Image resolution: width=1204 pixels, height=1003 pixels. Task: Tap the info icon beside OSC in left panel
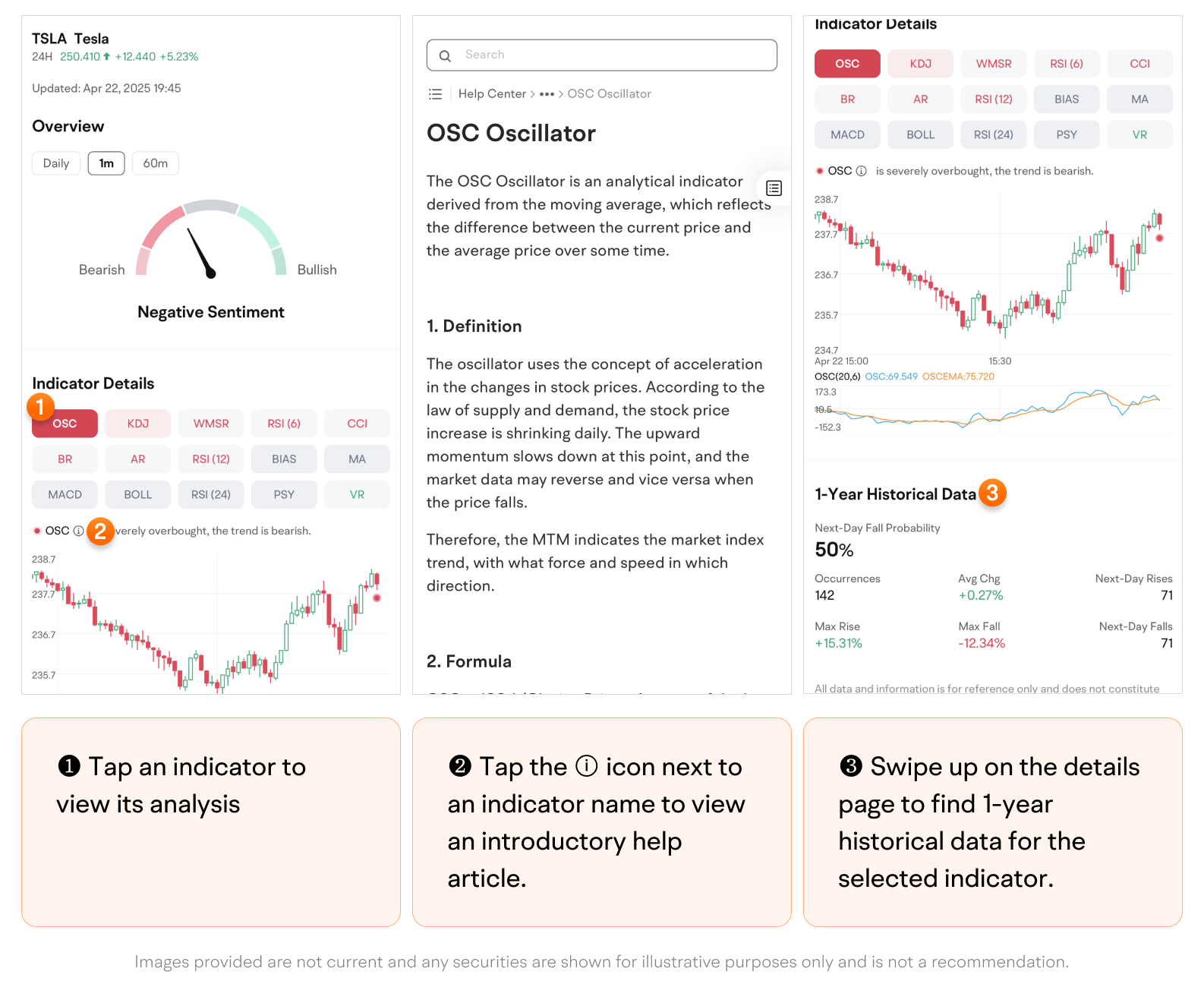(78, 531)
